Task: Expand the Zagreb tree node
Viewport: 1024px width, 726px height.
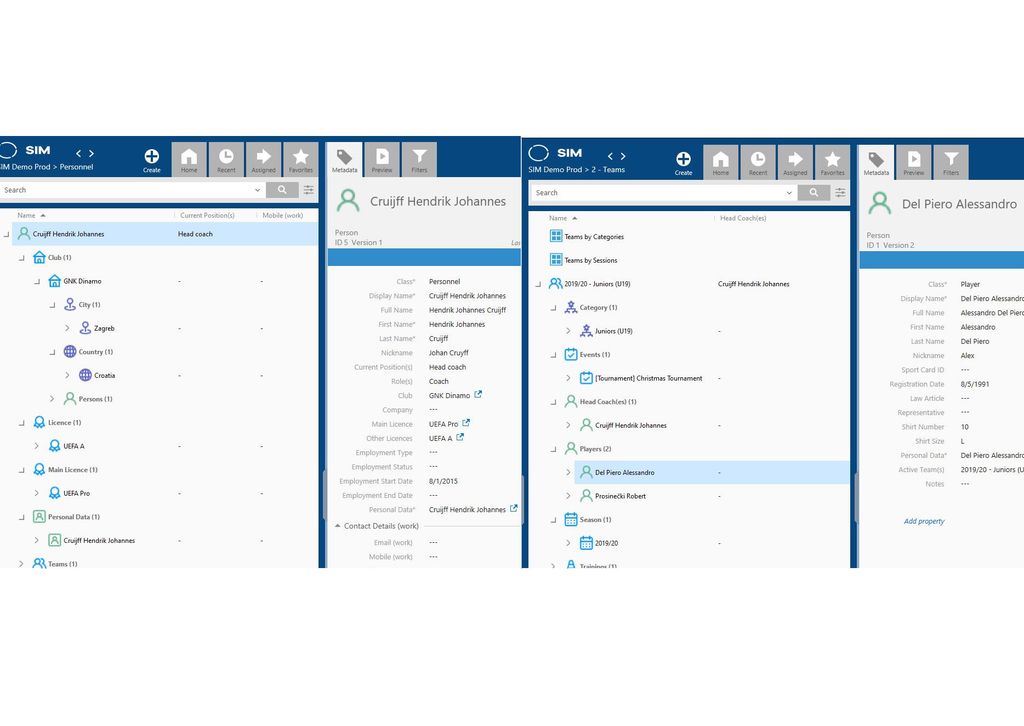Action: pyautogui.click(x=67, y=328)
